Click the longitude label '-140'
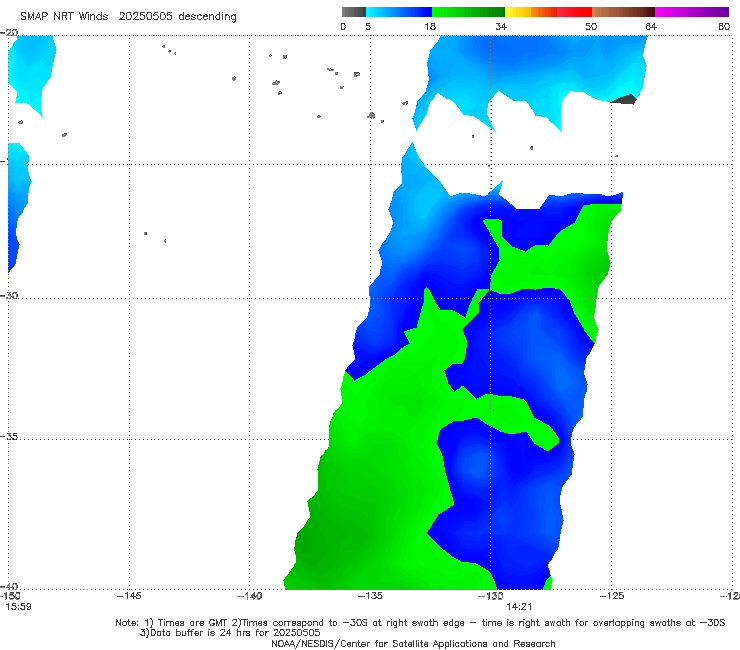The height and width of the screenshot is (650, 740). click(249, 596)
